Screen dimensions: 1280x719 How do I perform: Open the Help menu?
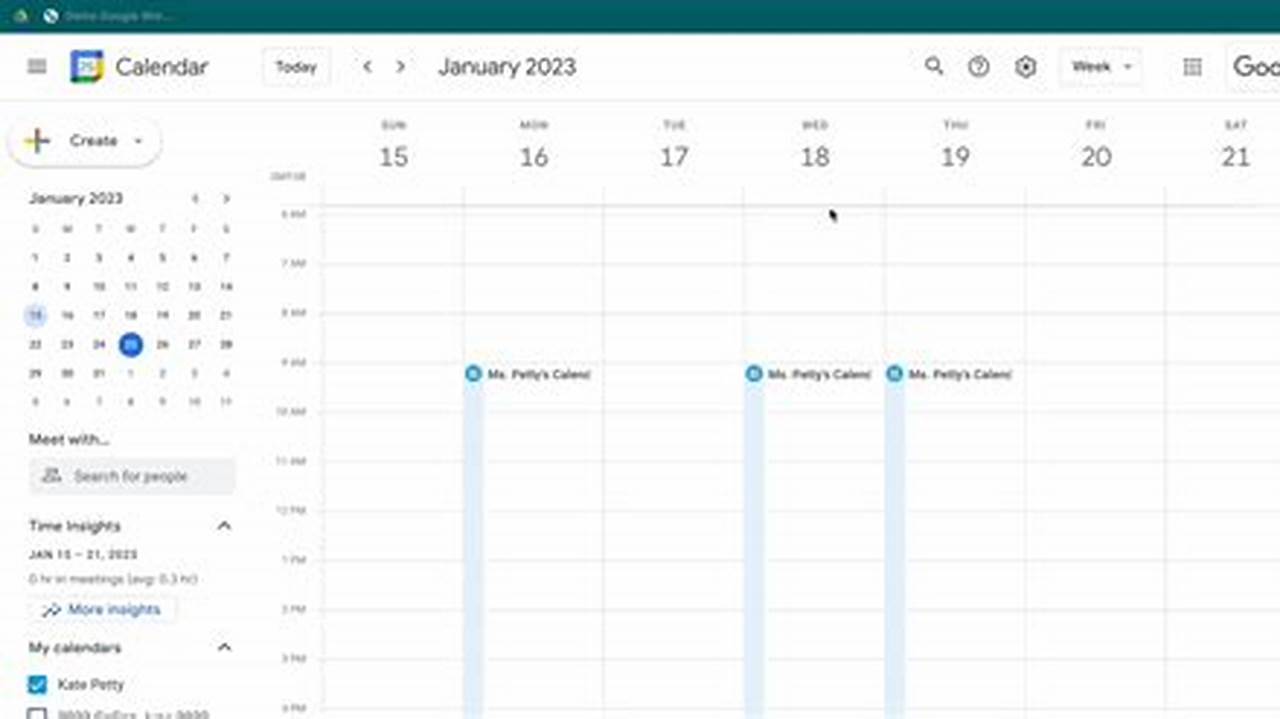(x=979, y=67)
